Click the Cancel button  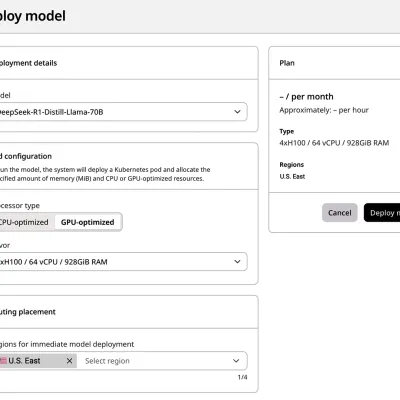[339, 213]
